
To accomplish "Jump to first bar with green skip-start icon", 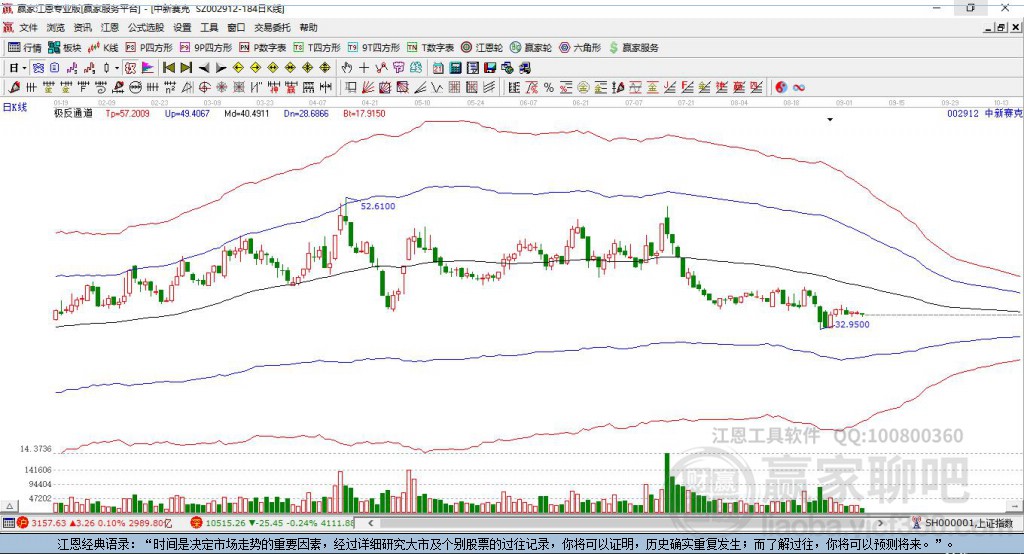I will tap(168, 68).
